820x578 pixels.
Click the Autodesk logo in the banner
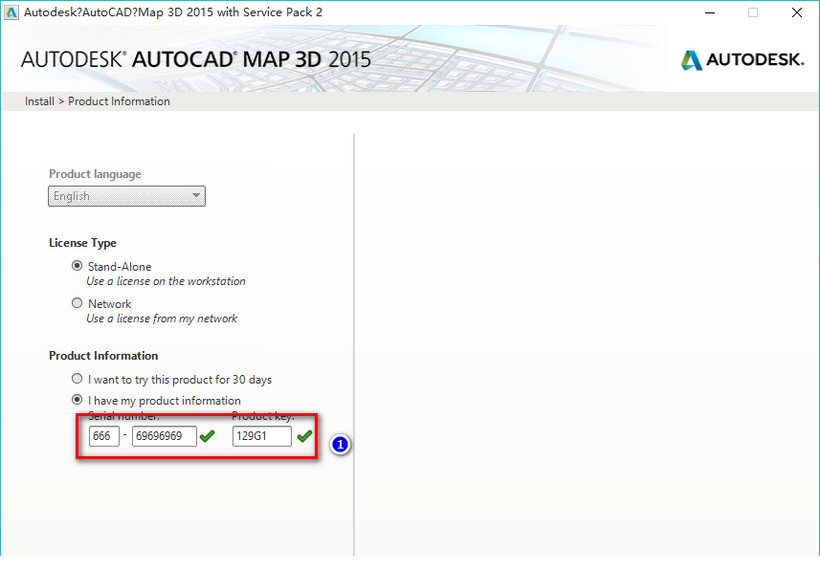(x=742, y=60)
